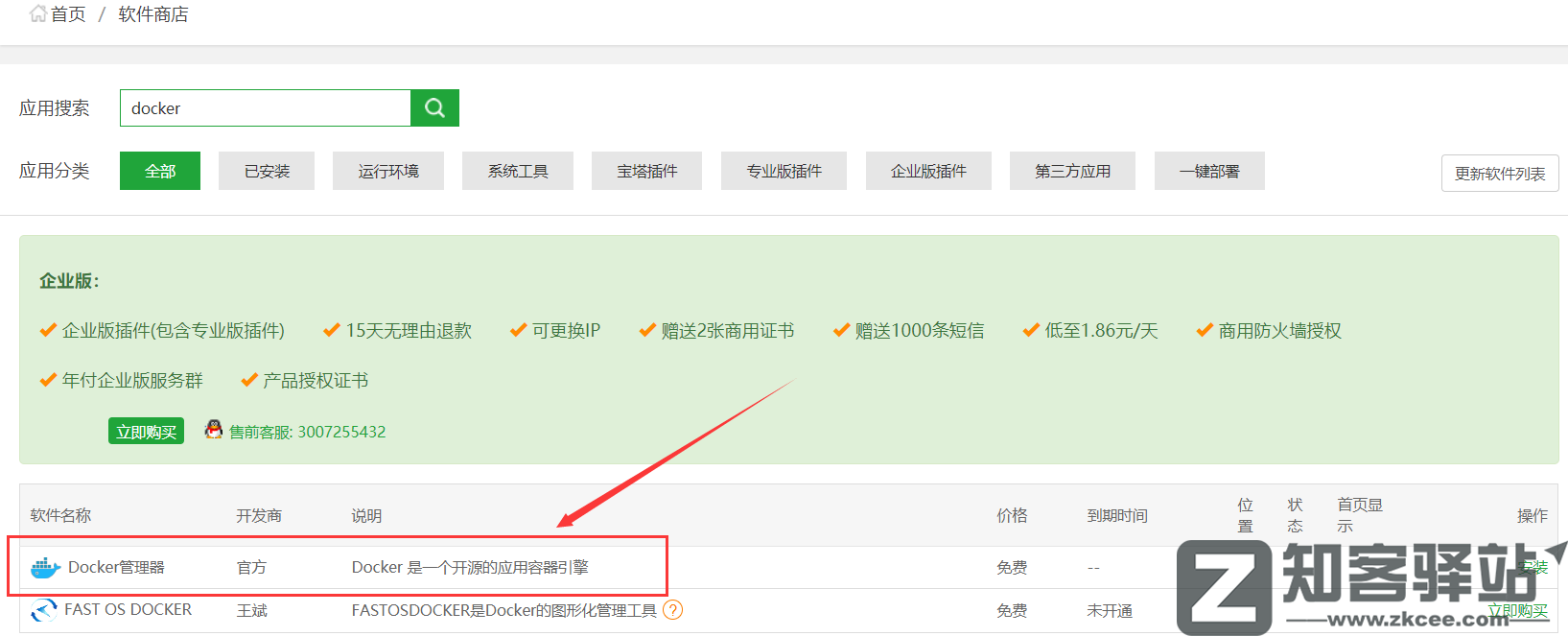The width and height of the screenshot is (1568, 636).
Task: Click the 更新软件列表 button
Action: (1500, 174)
